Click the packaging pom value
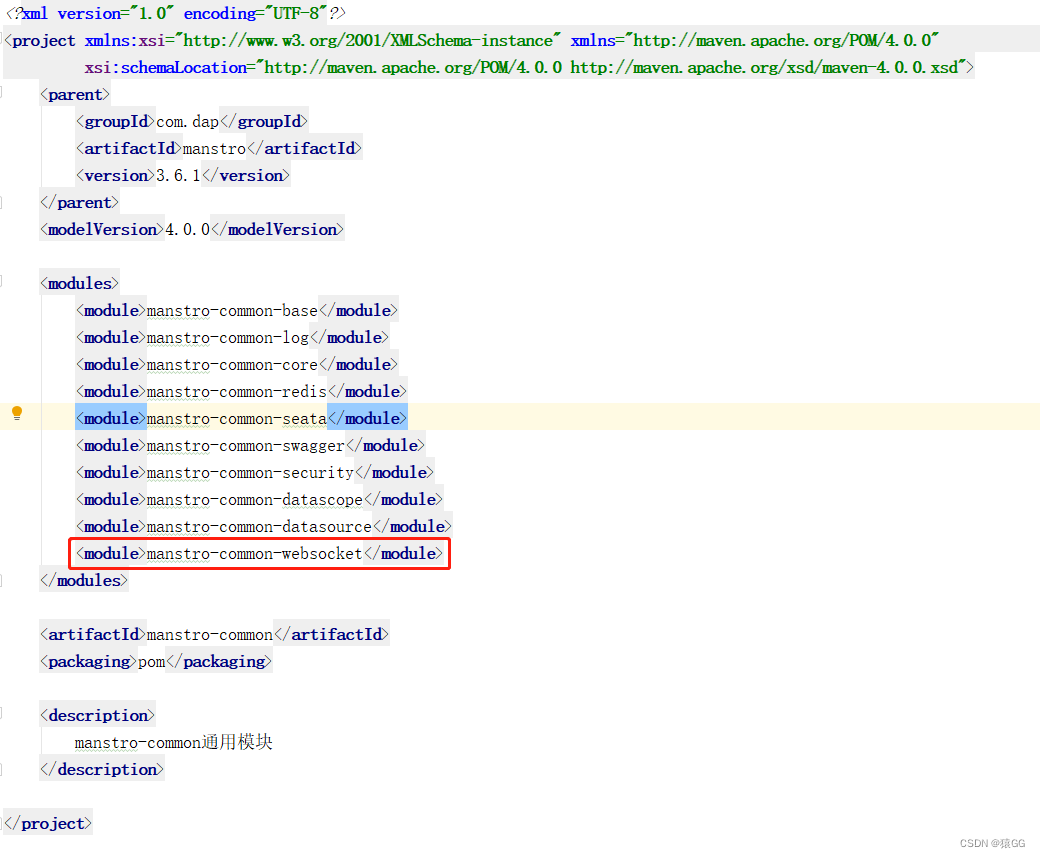 151,662
